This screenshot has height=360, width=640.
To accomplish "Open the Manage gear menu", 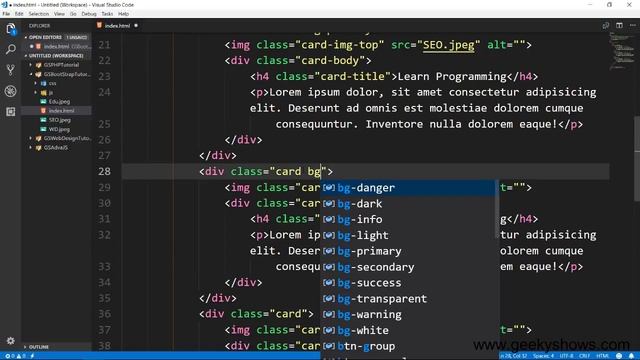I will tap(11, 340).
